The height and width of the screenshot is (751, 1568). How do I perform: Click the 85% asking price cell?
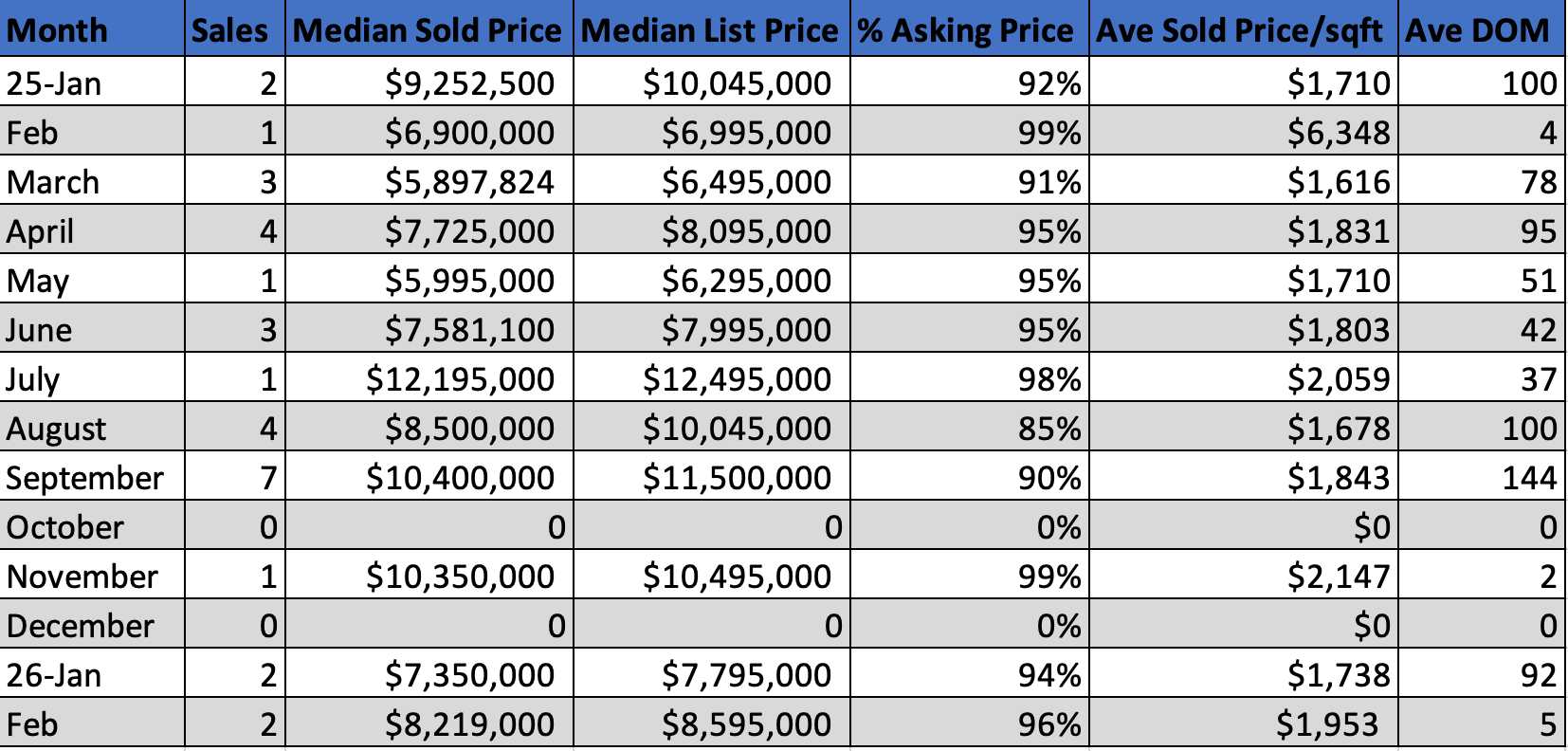click(1049, 429)
